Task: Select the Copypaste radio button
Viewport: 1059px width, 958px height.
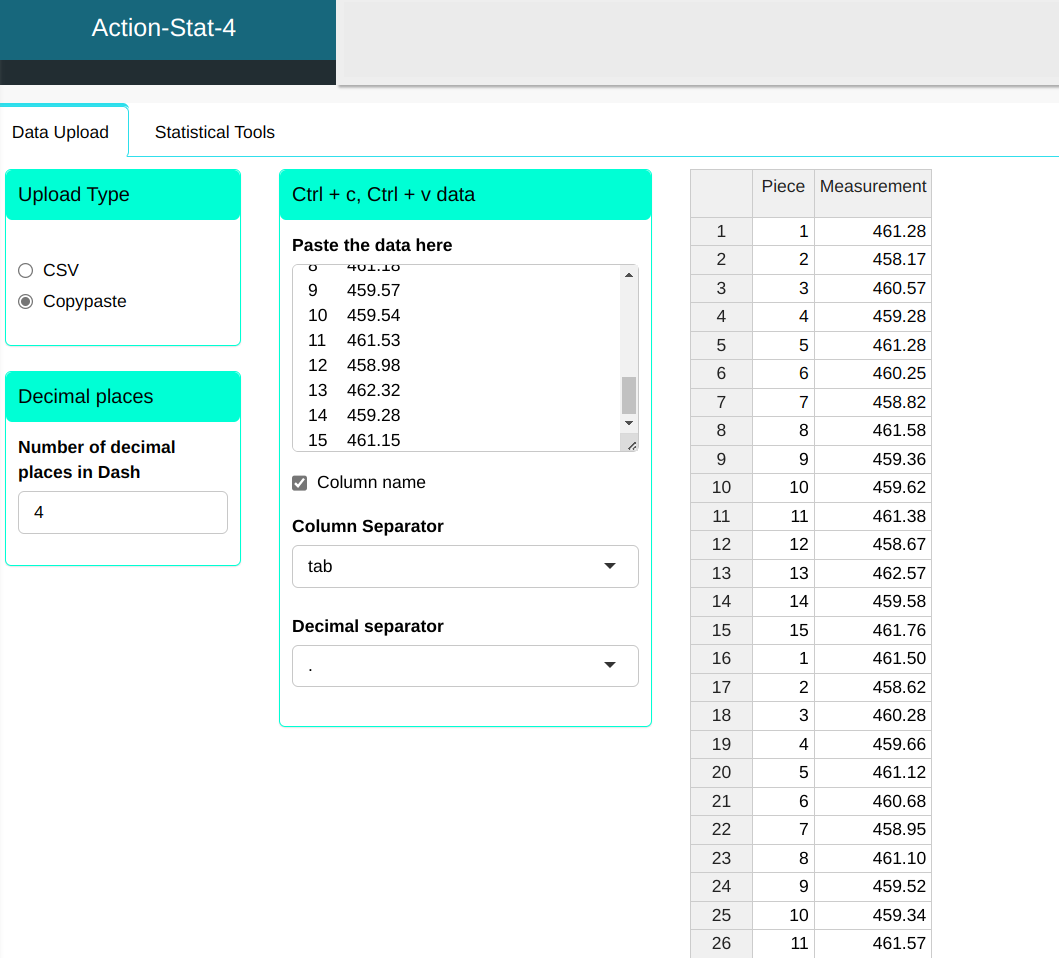Action: (x=26, y=301)
